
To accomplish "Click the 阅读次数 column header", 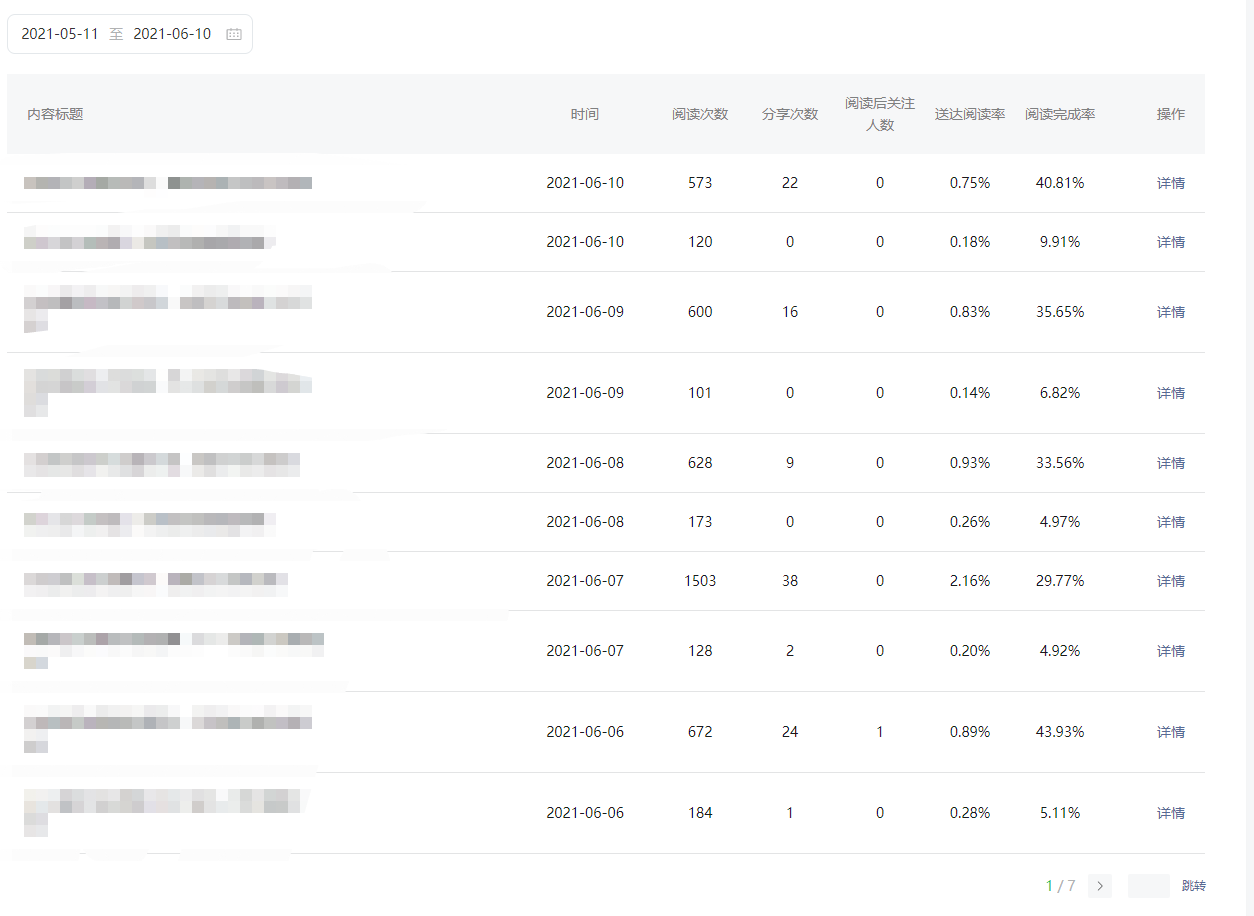I will point(700,114).
